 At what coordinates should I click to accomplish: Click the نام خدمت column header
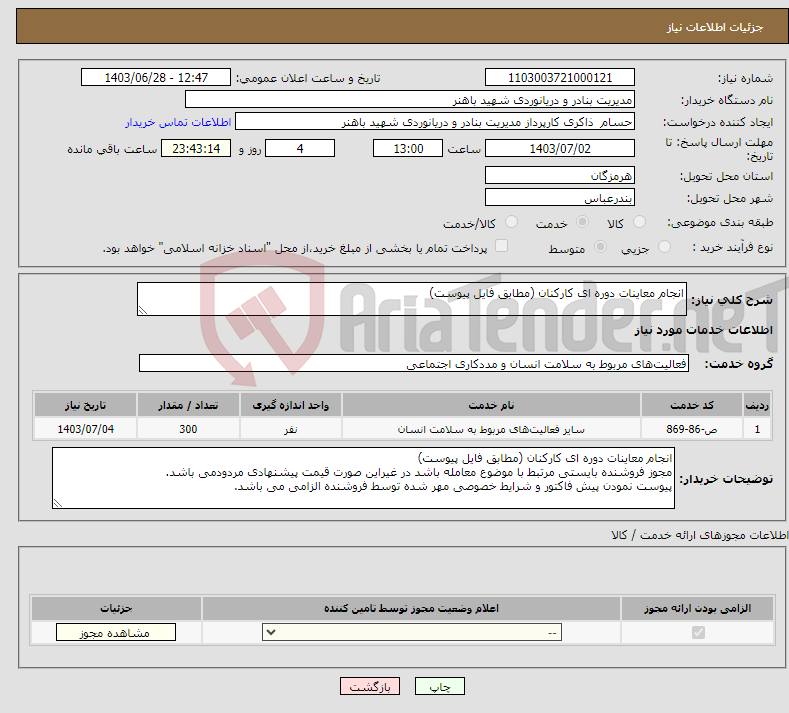click(x=491, y=405)
